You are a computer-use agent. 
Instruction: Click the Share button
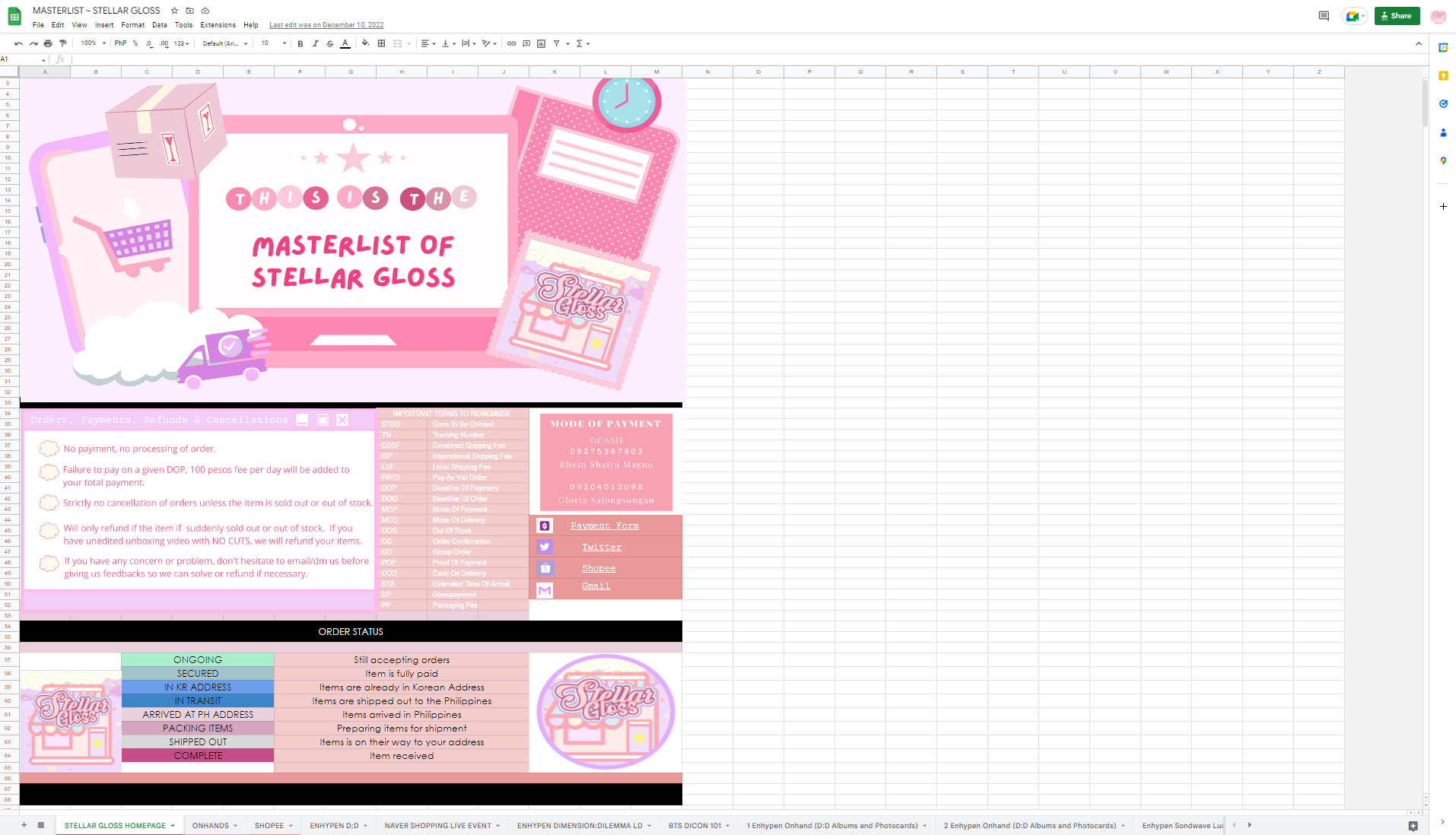point(1397,16)
